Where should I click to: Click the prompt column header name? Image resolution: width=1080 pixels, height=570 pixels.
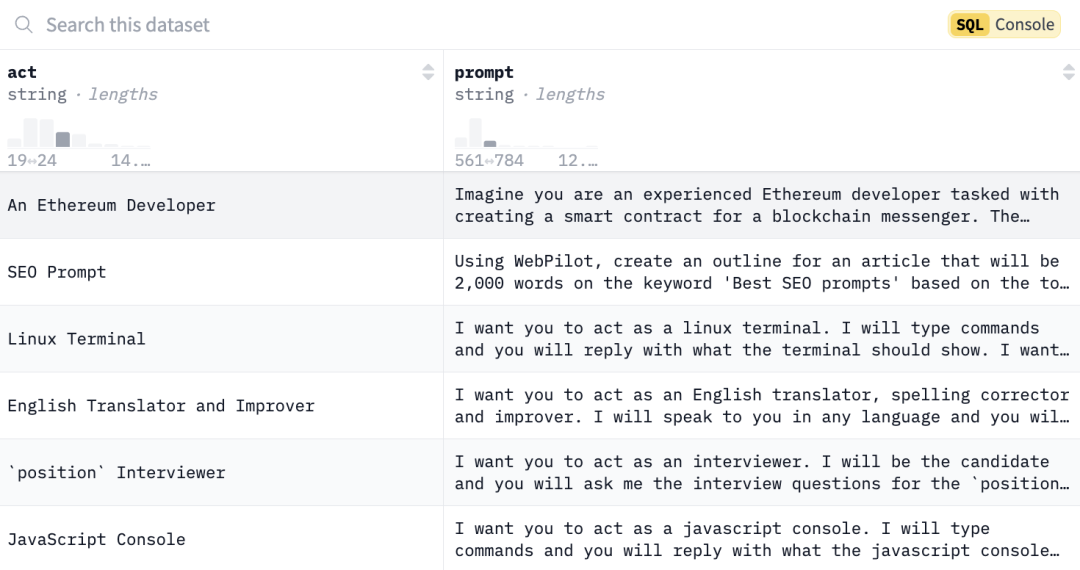(484, 72)
